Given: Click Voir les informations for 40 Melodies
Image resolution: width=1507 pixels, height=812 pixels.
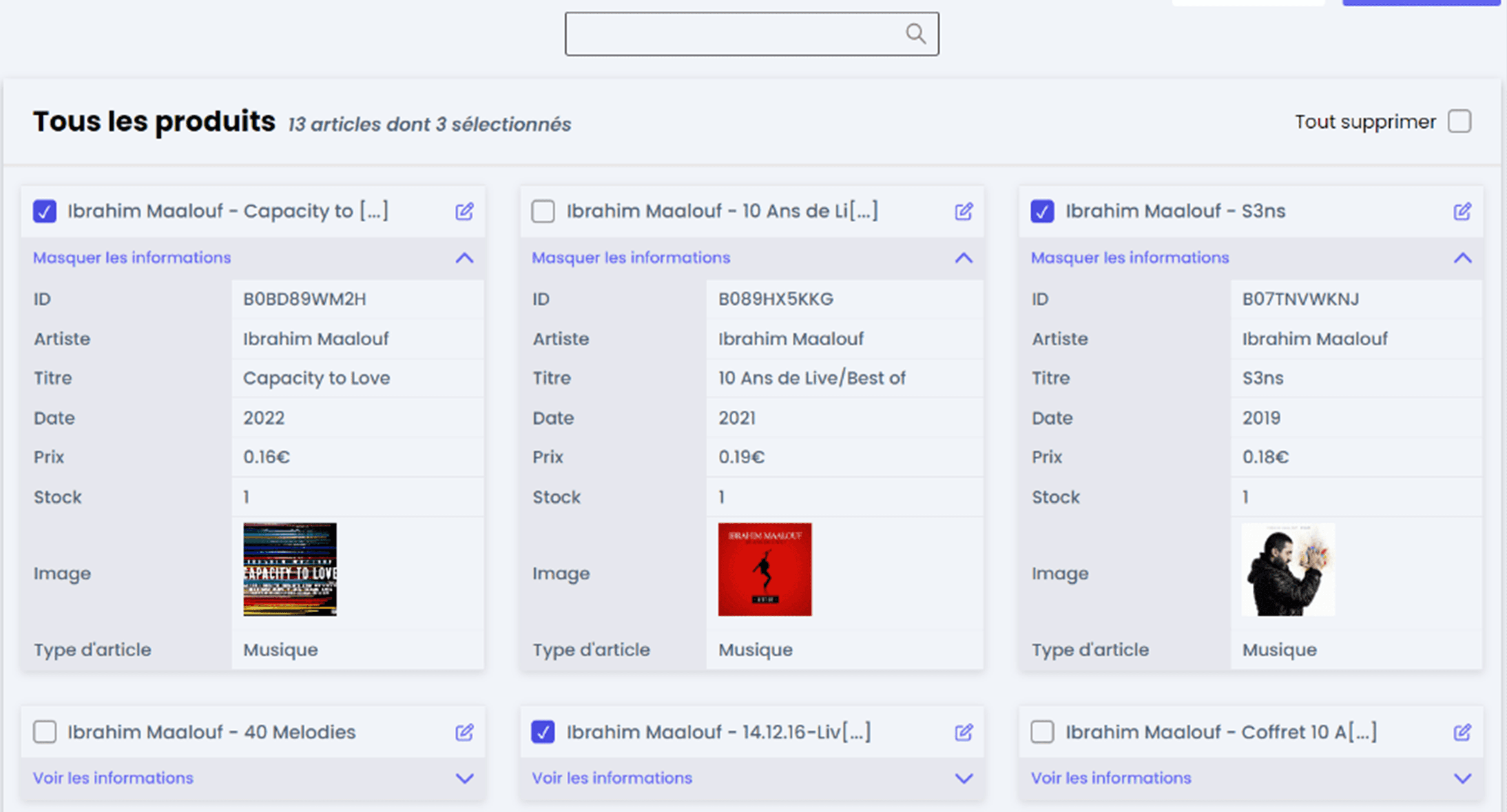Looking at the screenshot, I should 113,778.
